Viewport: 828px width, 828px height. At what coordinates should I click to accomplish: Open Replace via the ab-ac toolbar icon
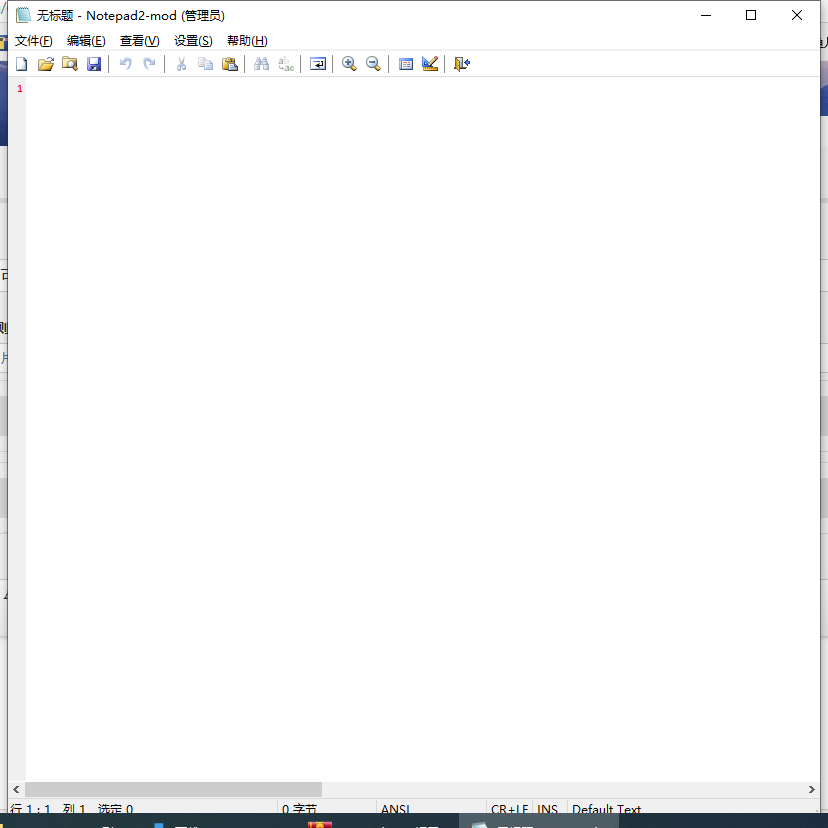click(x=286, y=63)
